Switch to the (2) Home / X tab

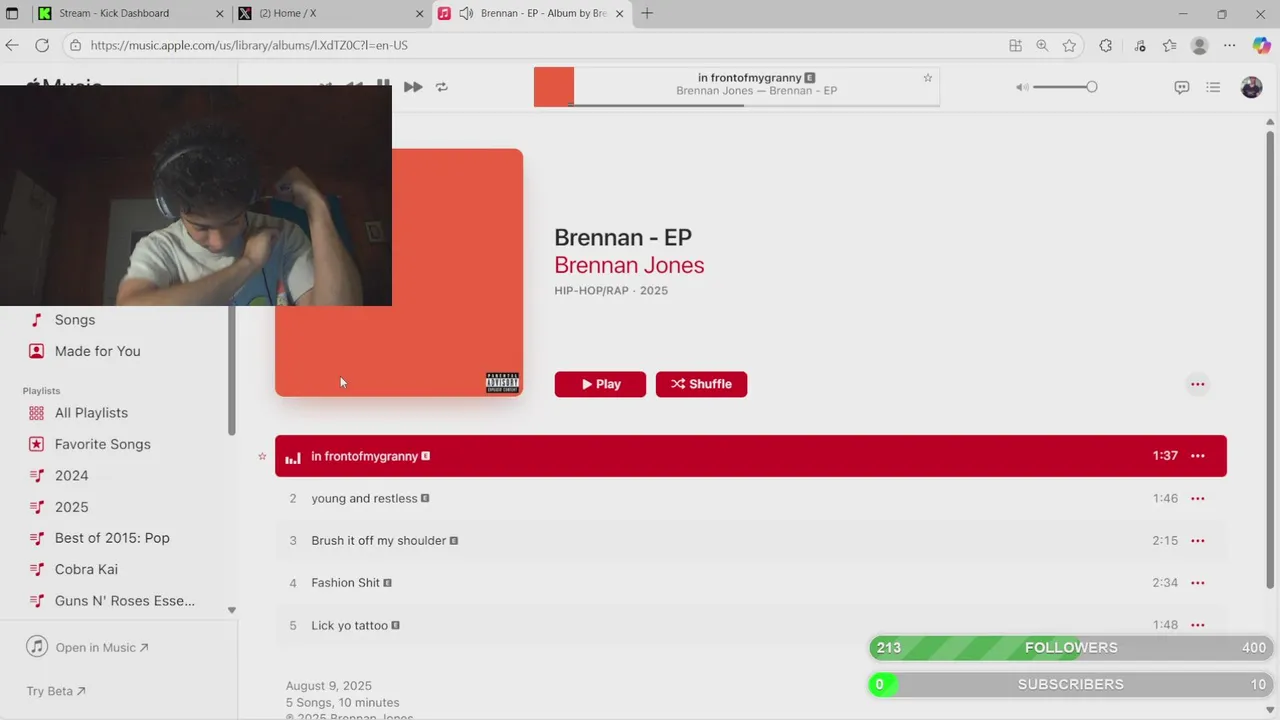[x=330, y=14]
